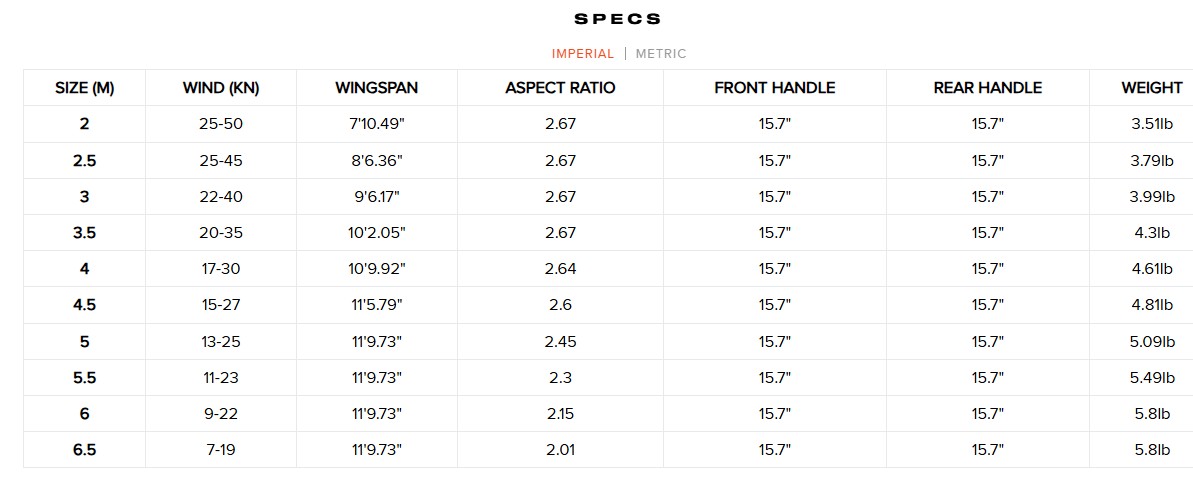Click the WEIGHT column header

point(1152,88)
